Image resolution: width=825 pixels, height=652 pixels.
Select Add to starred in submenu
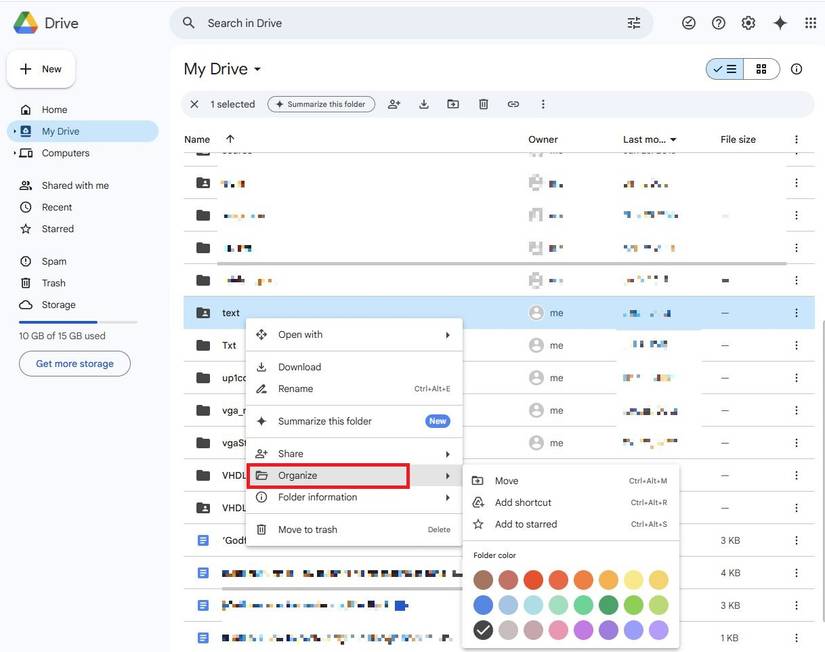point(571,524)
